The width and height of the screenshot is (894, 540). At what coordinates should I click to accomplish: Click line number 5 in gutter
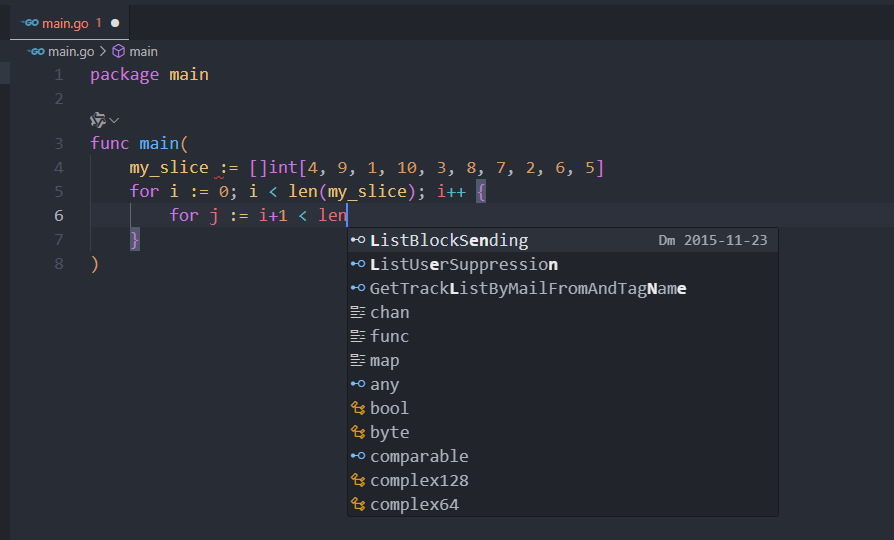tap(59, 192)
